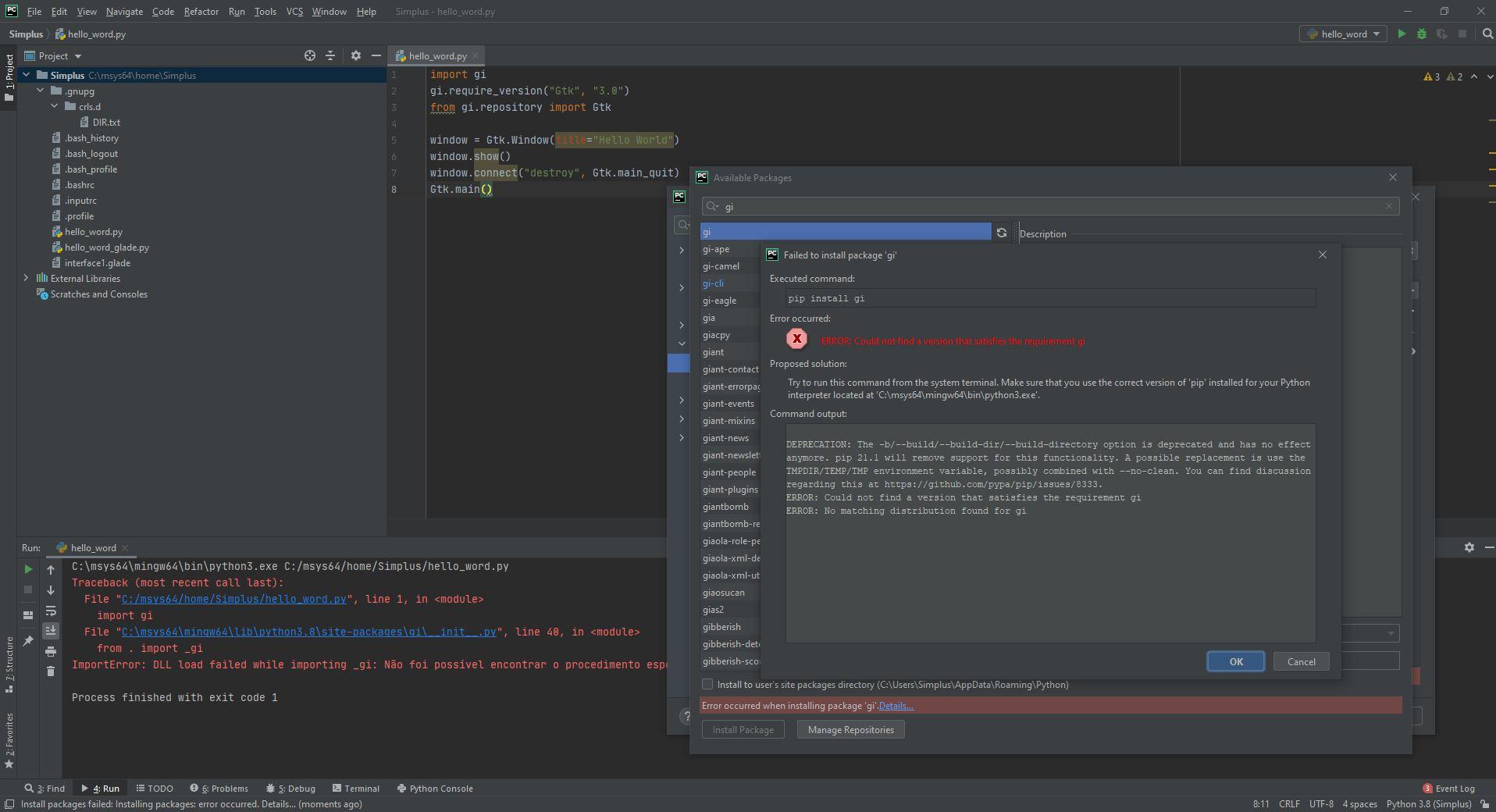Image resolution: width=1496 pixels, height=812 pixels.
Task: Expand External Libraries in the project tree
Action: coord(26,278)
